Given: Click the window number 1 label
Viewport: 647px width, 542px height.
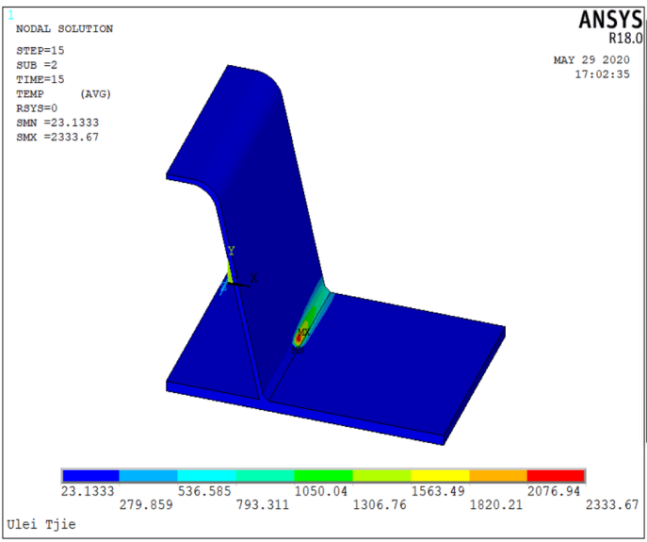Looking at the screenshot, I should [11, 15].
